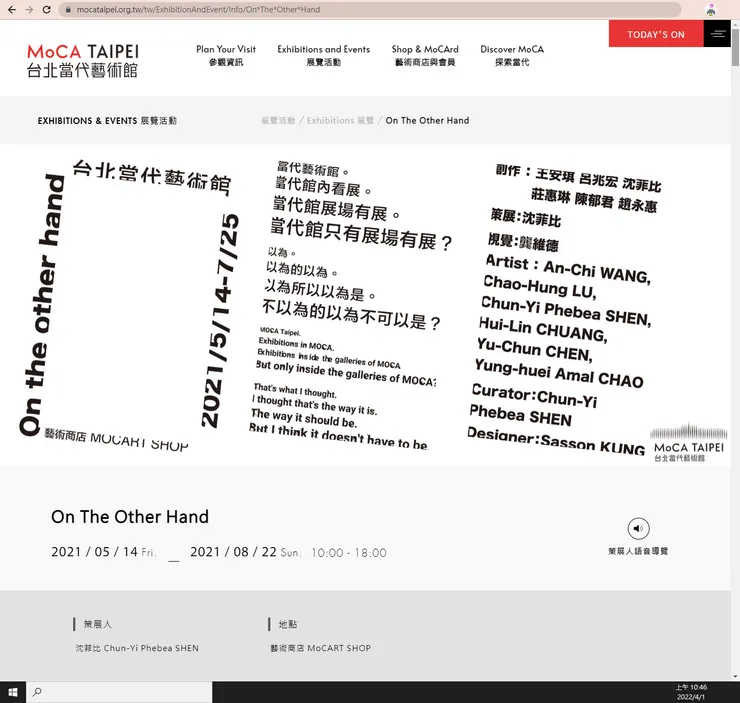Open the Exhibitions and Events menu
Viewport: 740px width, 703px height.
click(324, 55)
